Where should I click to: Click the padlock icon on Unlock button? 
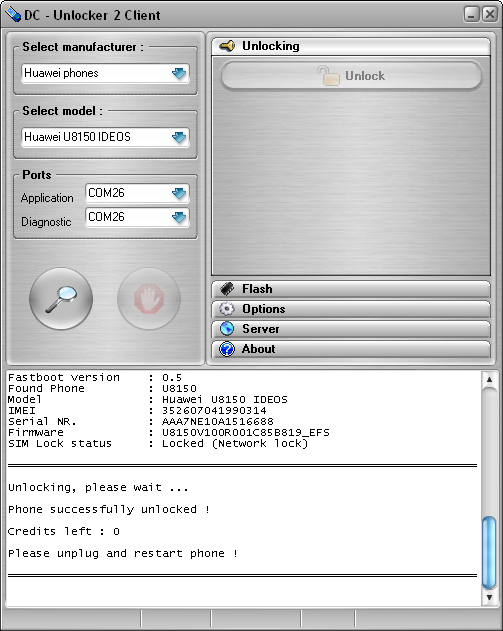(329, 75)
